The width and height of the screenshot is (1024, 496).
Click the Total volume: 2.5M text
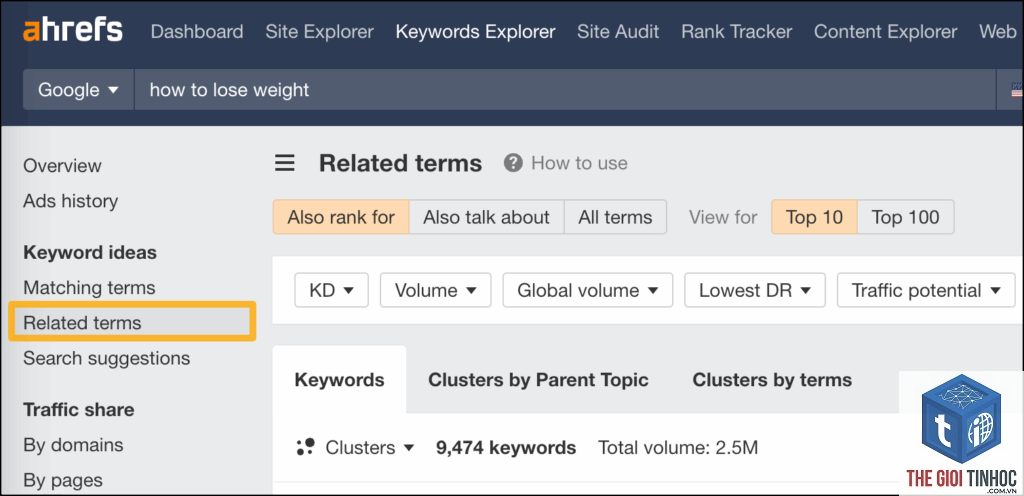pyautogui.click(x=678, y=448)
